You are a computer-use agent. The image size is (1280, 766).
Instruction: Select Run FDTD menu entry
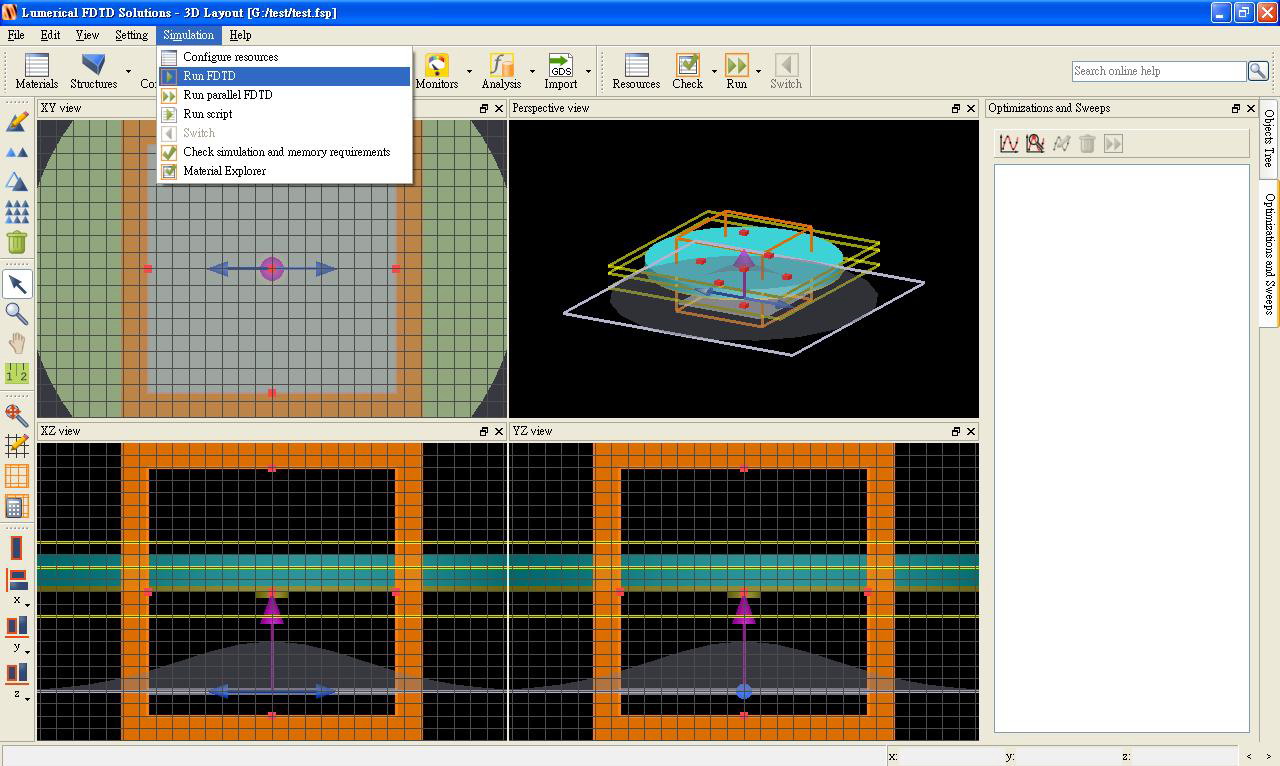point(285,76)
